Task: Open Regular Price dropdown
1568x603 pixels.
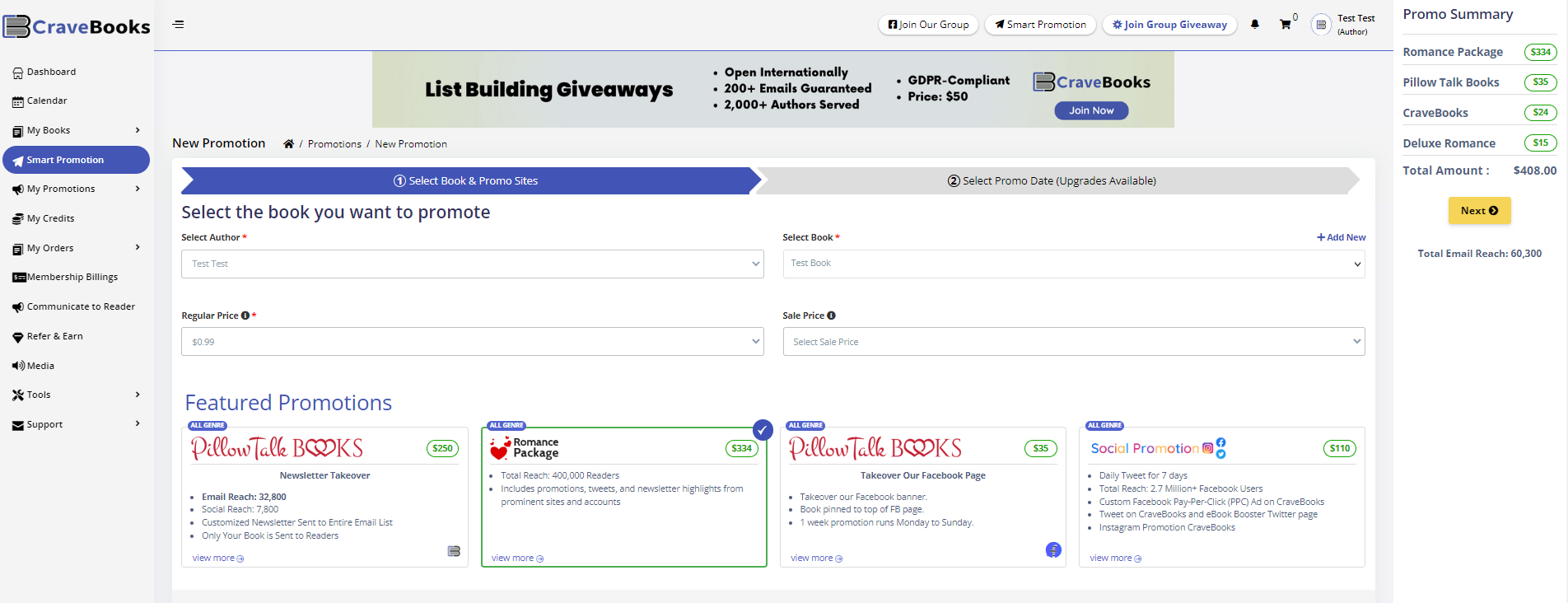Action: coord(473,342)
